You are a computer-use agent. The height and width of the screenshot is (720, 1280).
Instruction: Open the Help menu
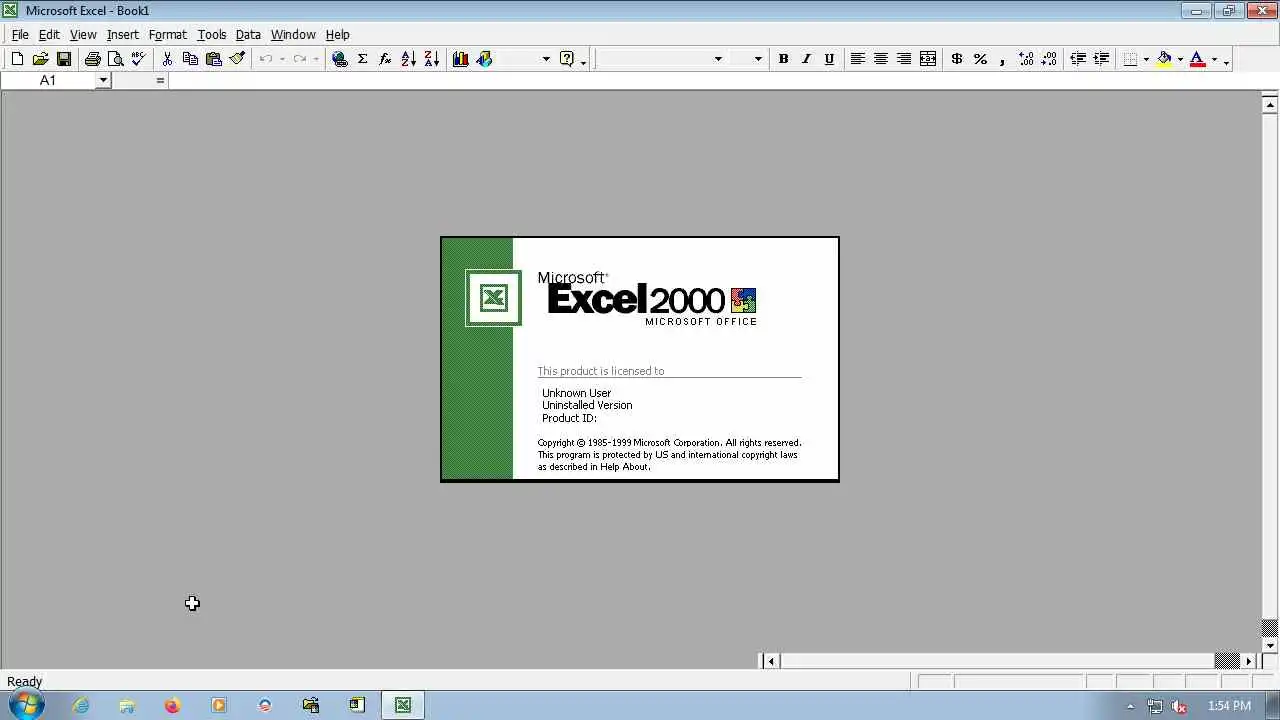(338, 34)
